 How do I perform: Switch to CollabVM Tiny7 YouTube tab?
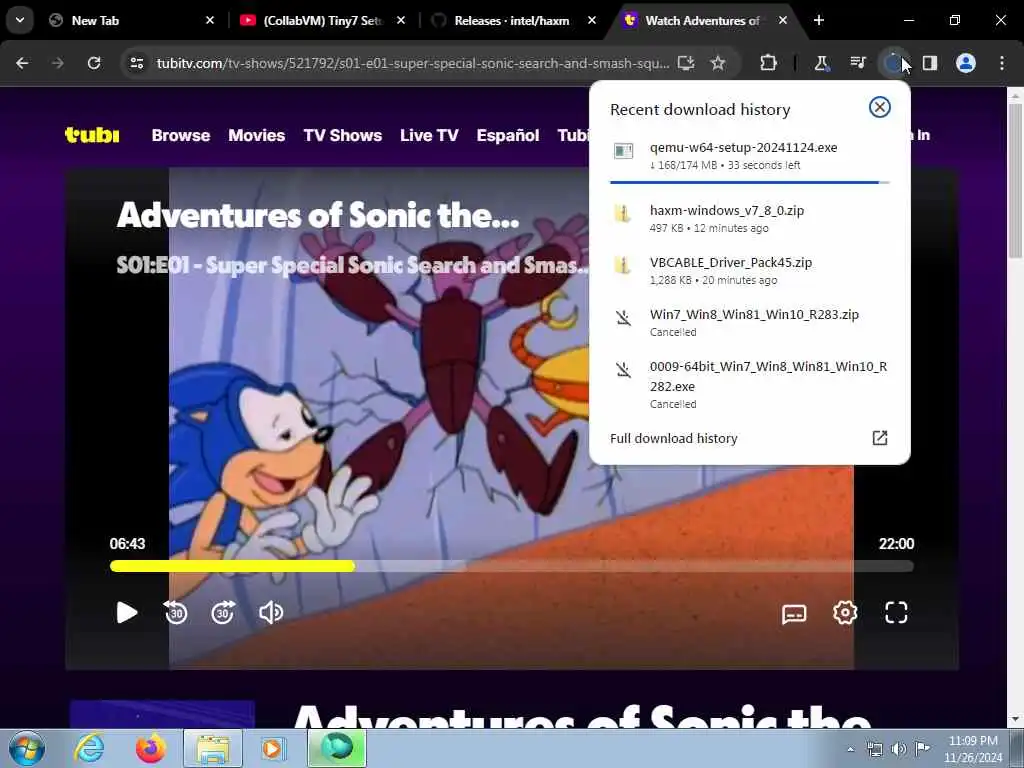[x=321, y=20]
